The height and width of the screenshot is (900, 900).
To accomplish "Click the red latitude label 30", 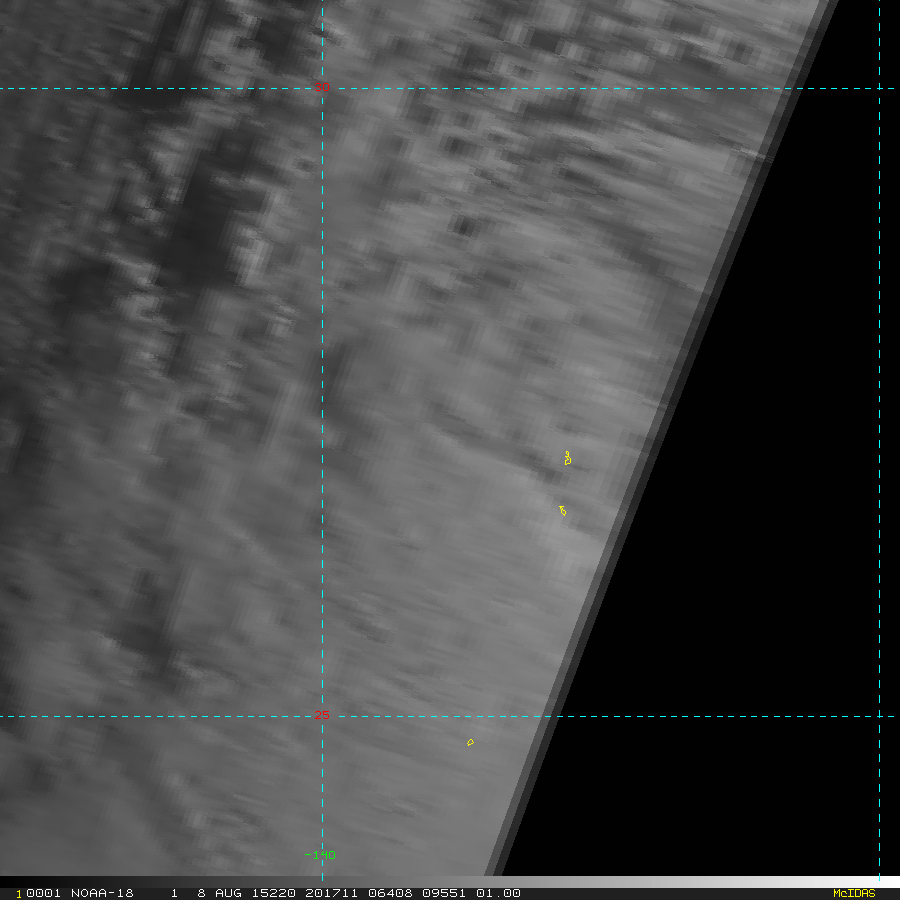I will coord(321,87).
